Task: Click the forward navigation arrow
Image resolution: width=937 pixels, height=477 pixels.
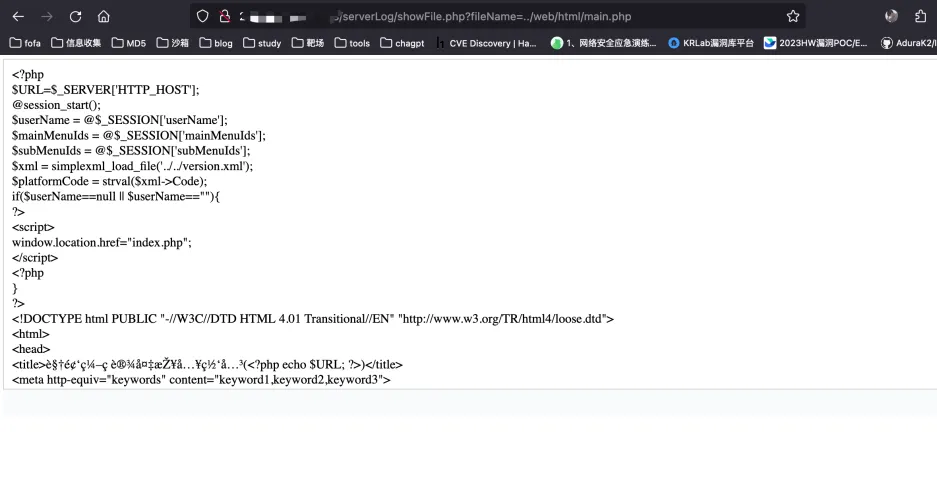Action: (47, 17)
